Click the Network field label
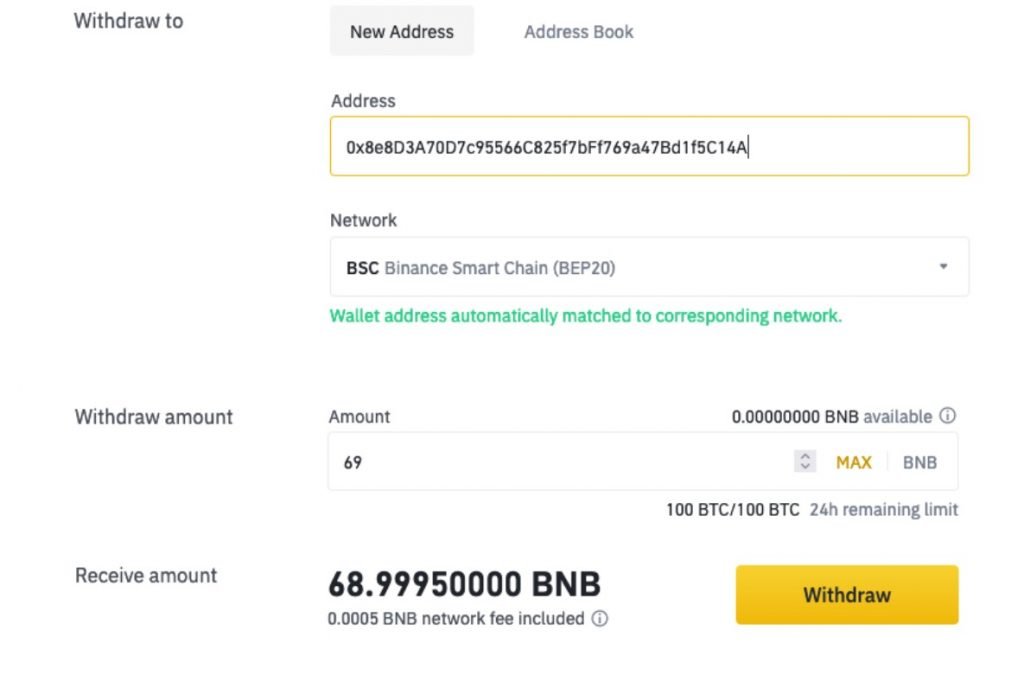Image resolution: width=1024 pixels, height=675 pixels. point(363,220)
